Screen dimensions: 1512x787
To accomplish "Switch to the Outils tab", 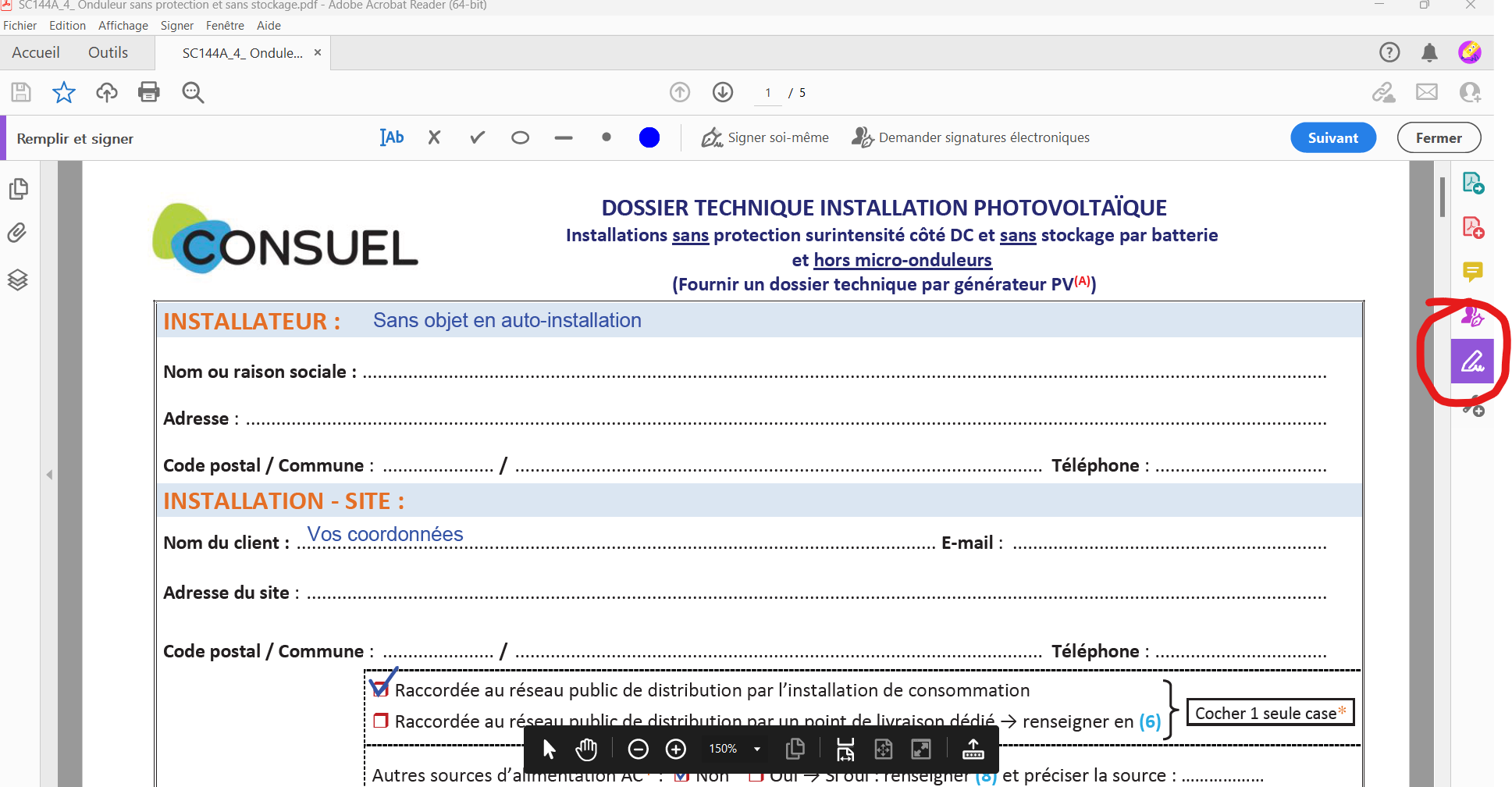I will [107, 52].
